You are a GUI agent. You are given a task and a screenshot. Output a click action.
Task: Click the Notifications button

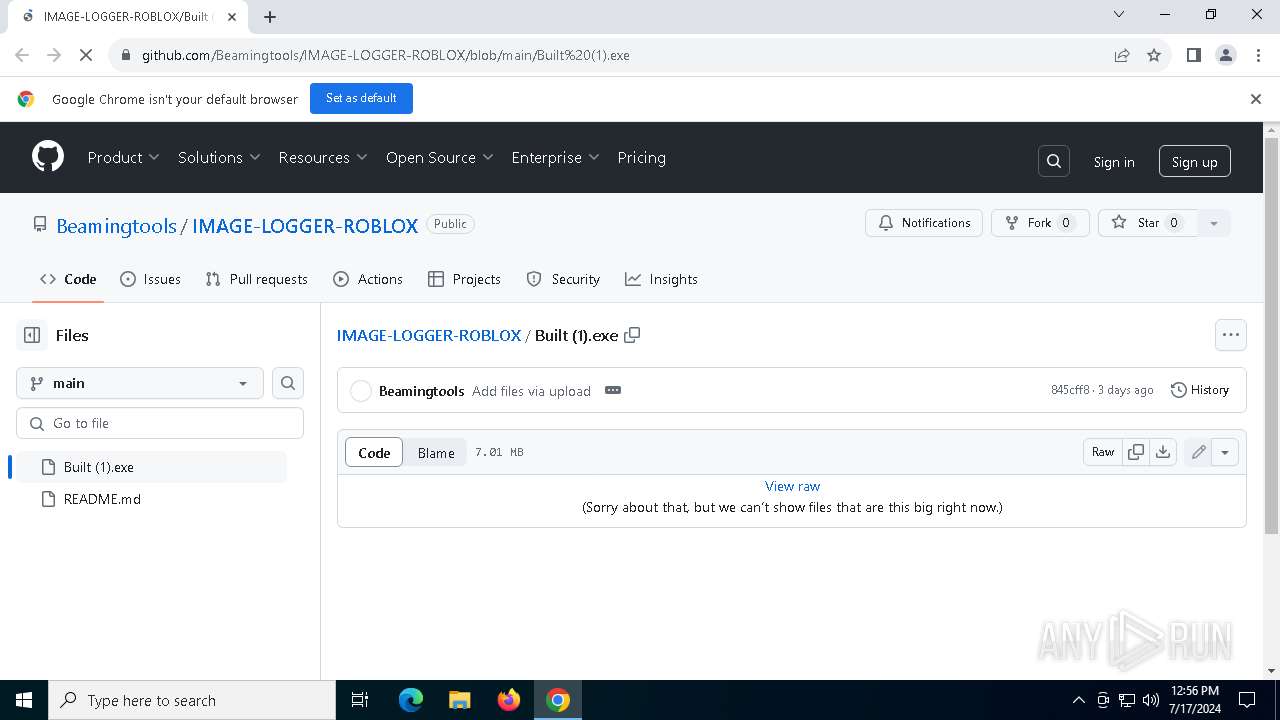click(924, 223)
